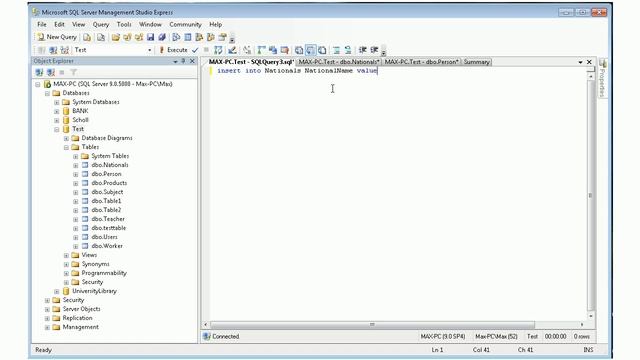Image resolution: width=640 pixels, height=360 pixels.
Task: Comment out the selected lines icon
Action: pos(337,50)
